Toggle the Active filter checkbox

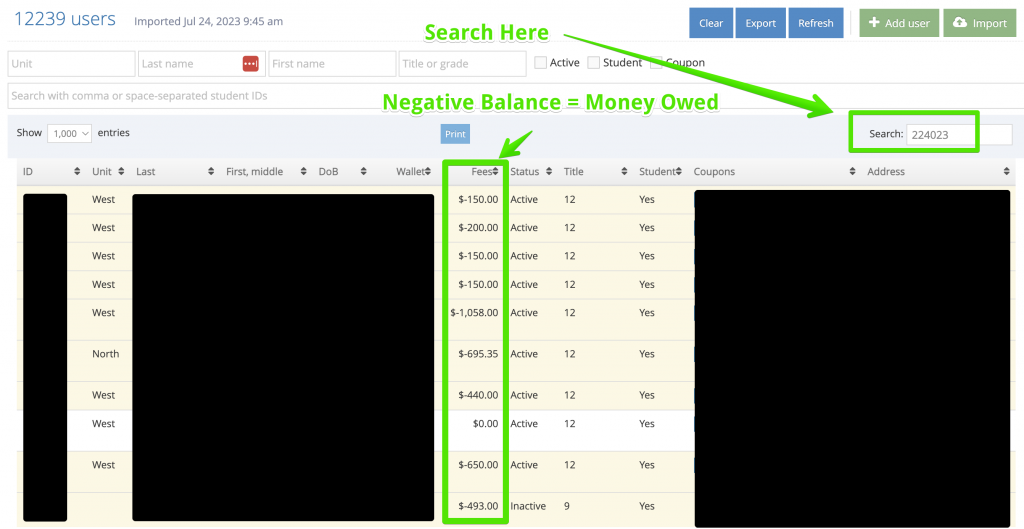point(540,63)
